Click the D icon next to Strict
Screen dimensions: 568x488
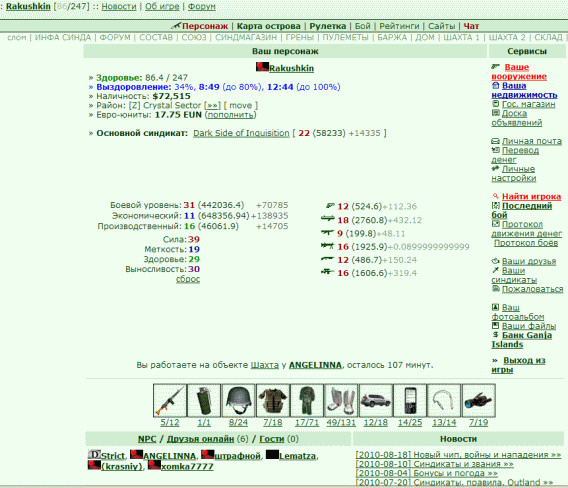click(94, 454)
